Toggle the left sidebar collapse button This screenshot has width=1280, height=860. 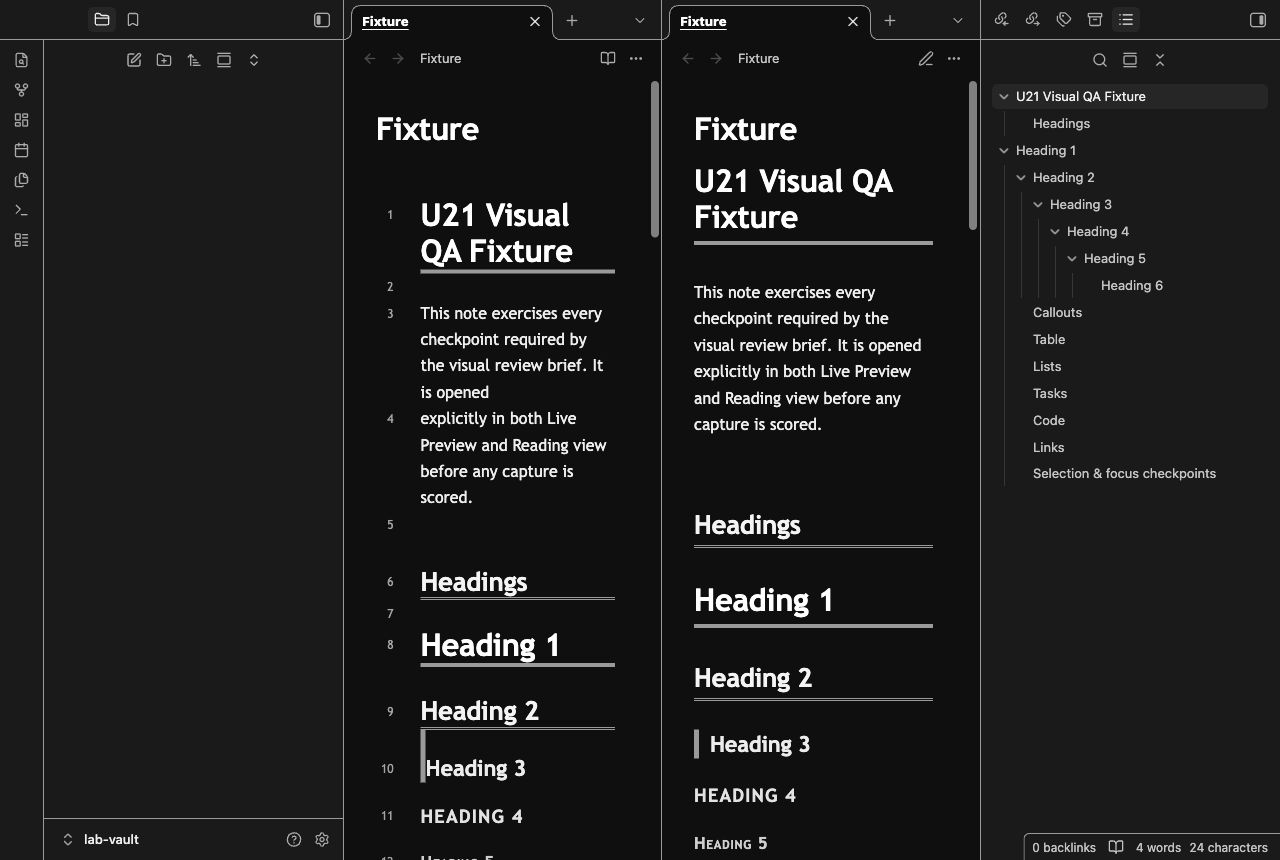click(x=322, y=20)
